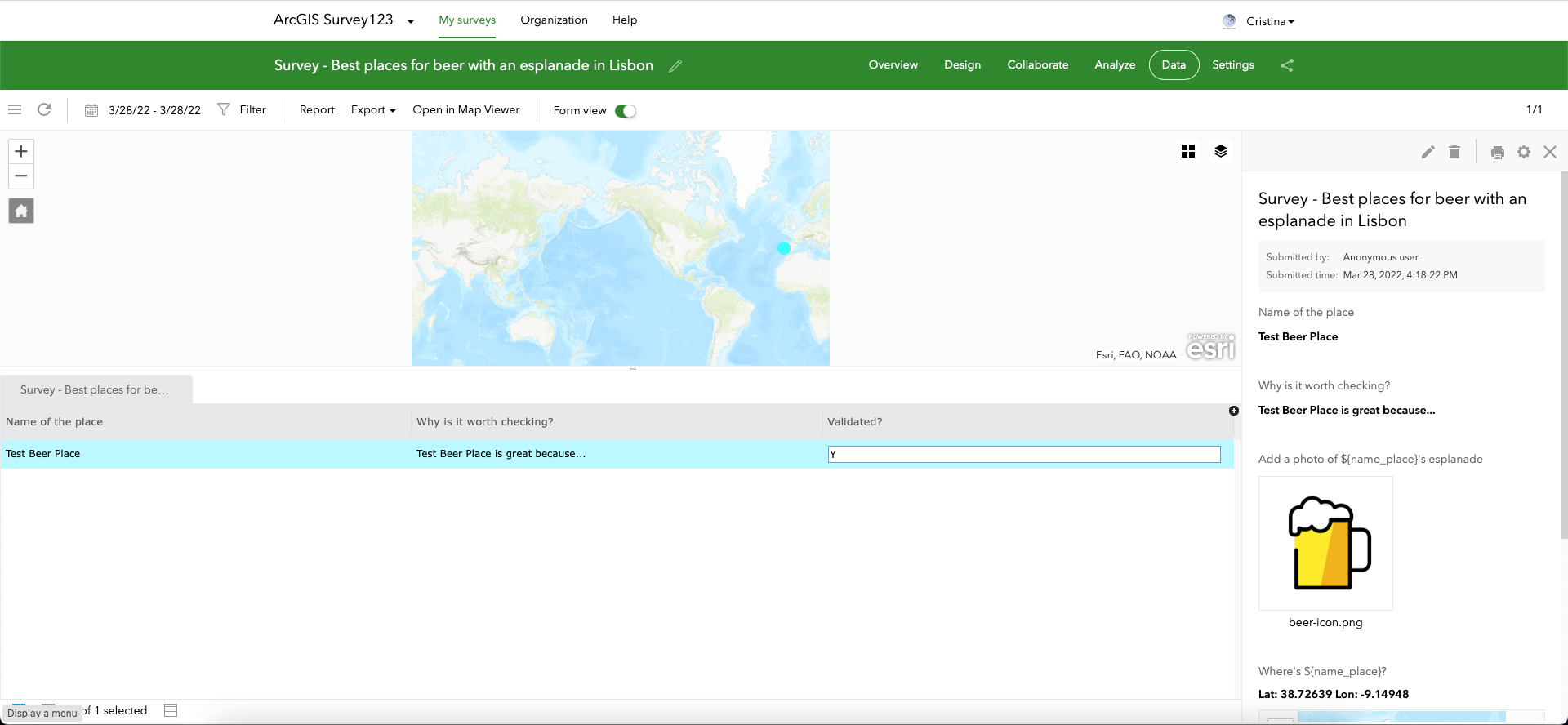Open the basemap gallery grid icon
1568x725 pixels.
(x=1188, y=151)
